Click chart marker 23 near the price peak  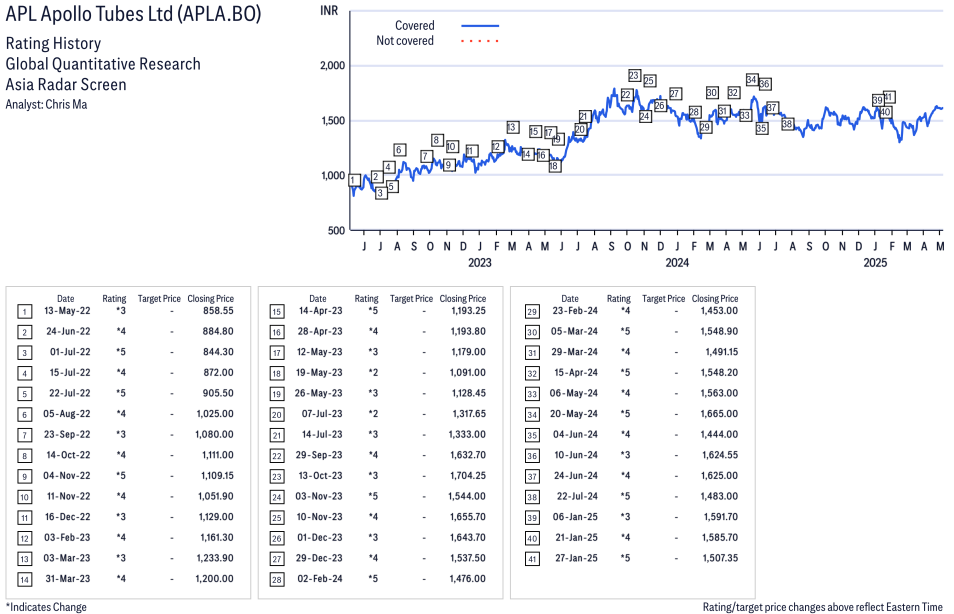[634, 75]
